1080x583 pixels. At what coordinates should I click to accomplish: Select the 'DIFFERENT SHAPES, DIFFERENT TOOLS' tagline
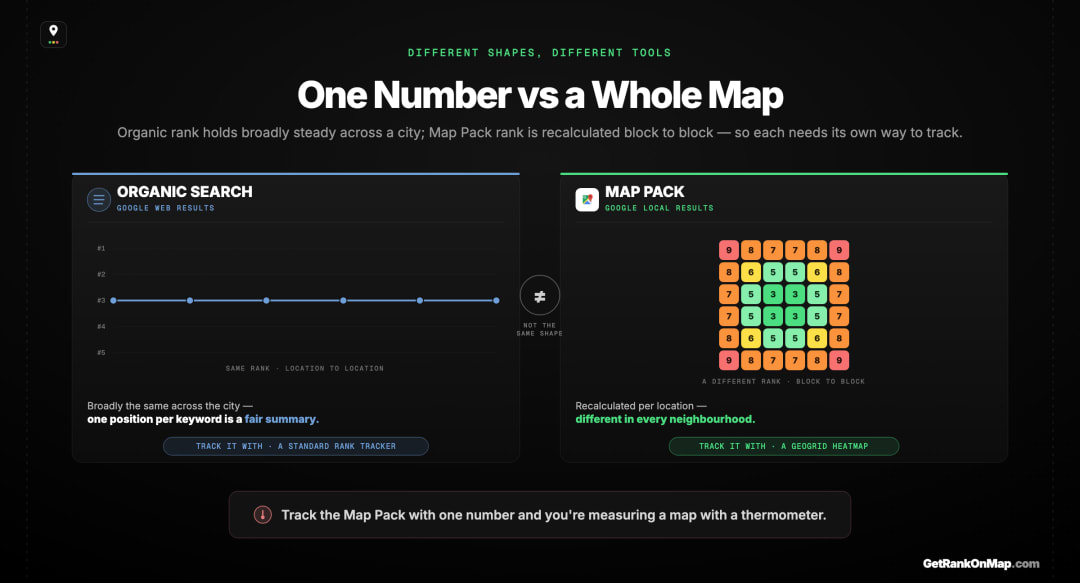(x=539, y=52)
